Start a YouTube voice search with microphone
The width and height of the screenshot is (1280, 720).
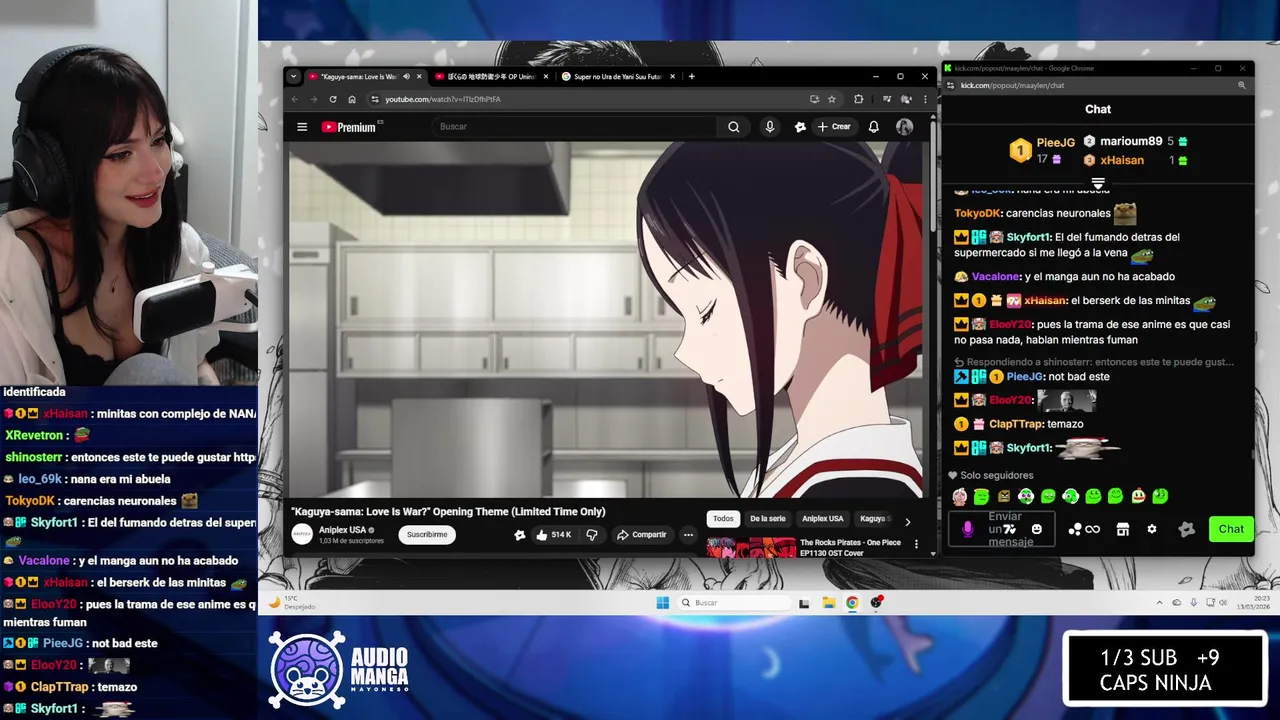coord(769,127)
